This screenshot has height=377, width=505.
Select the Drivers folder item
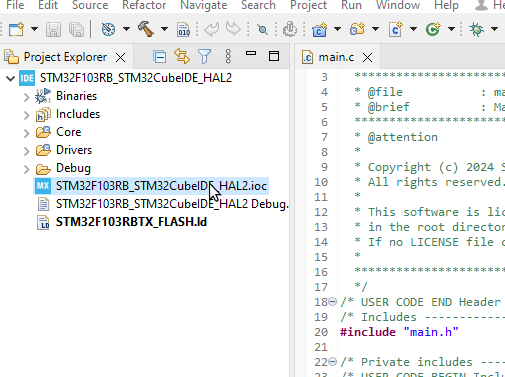(74, 150)
